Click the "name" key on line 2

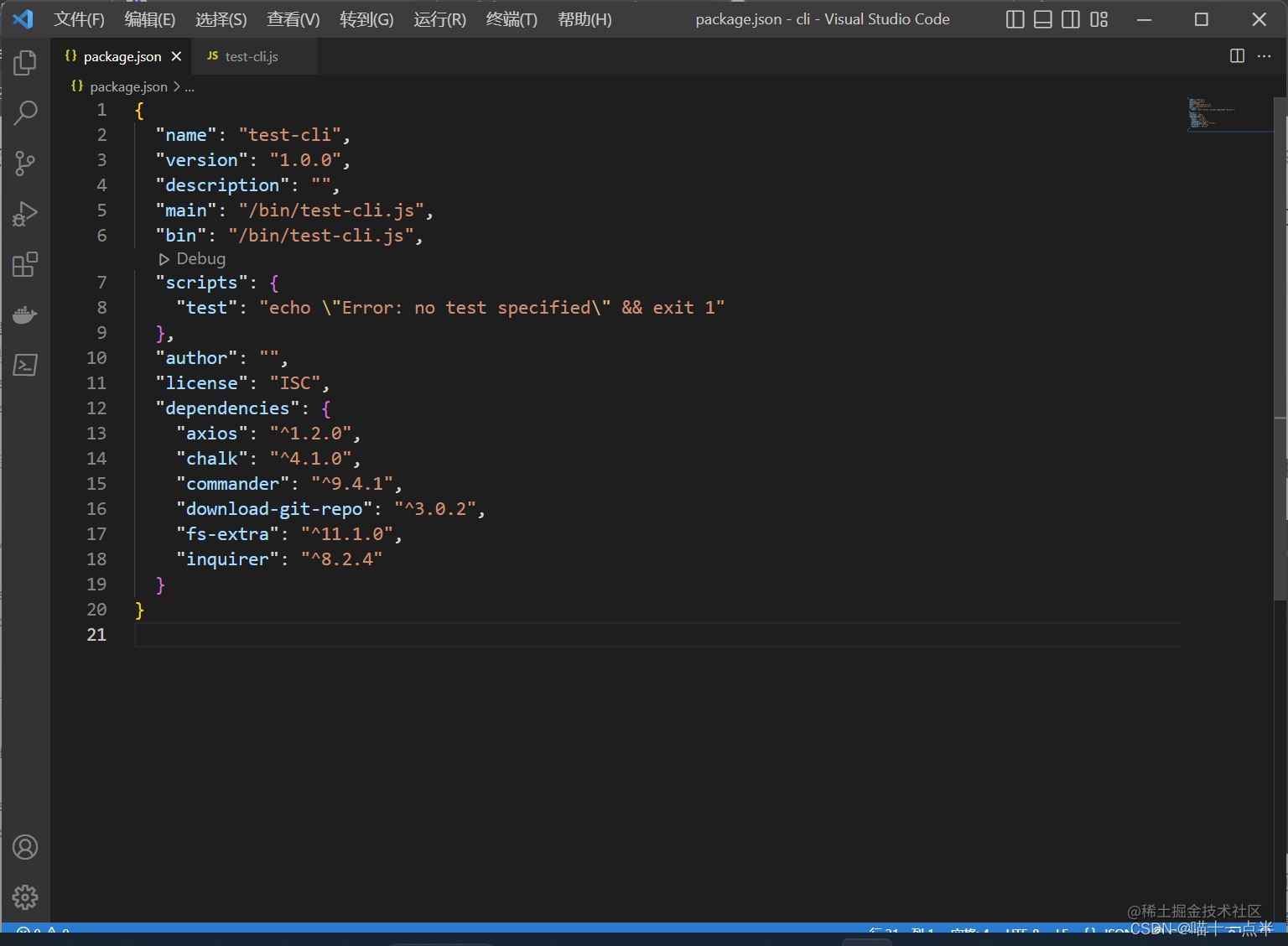point(186,135)
